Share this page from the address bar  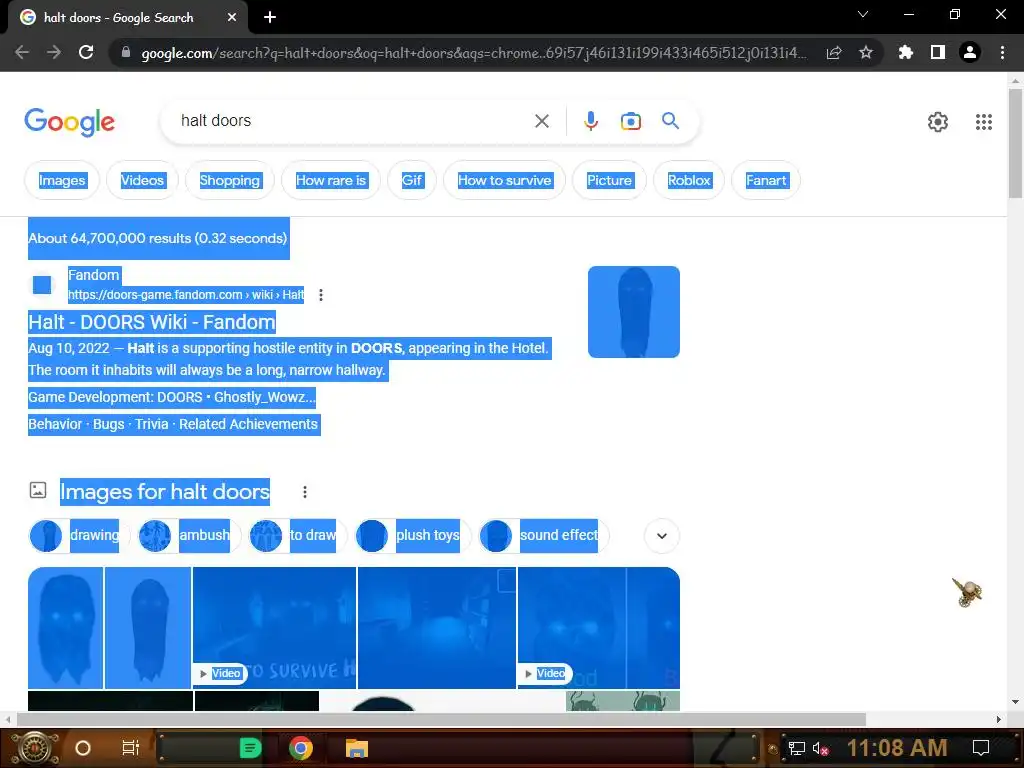click(834, 53)
